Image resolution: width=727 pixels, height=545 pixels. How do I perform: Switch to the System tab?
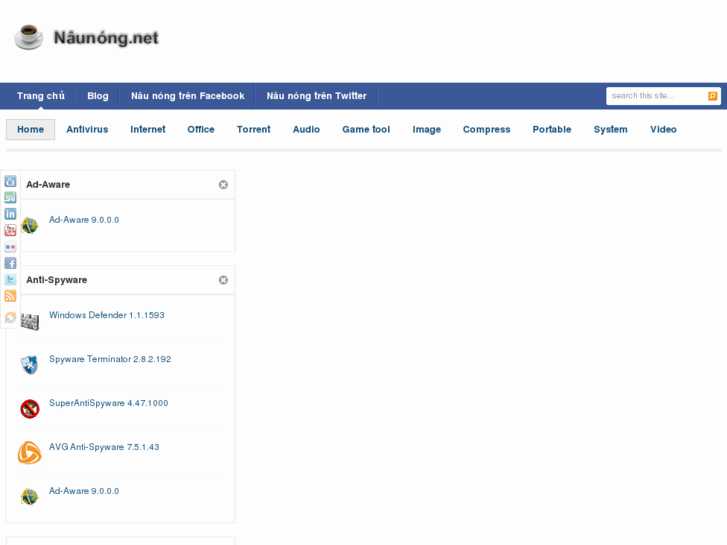click(x=610, y=129)
